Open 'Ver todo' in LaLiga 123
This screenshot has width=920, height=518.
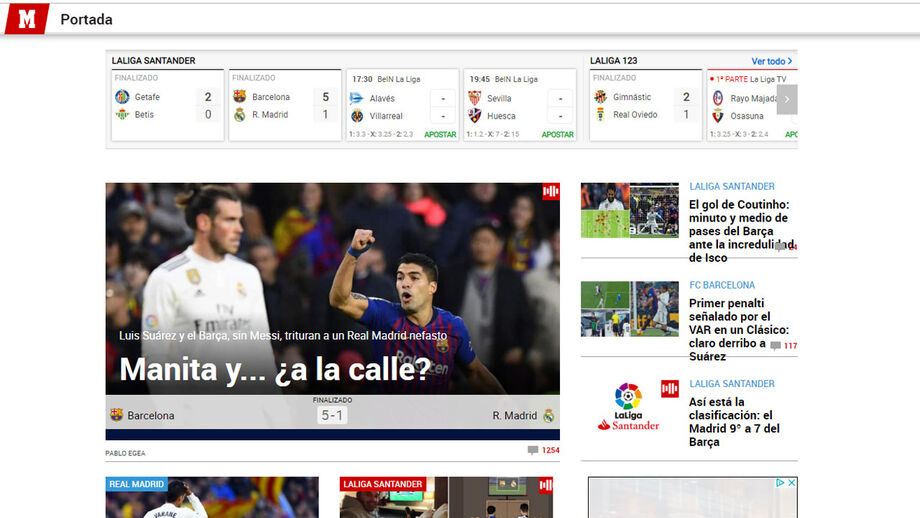tap(771, 61)
